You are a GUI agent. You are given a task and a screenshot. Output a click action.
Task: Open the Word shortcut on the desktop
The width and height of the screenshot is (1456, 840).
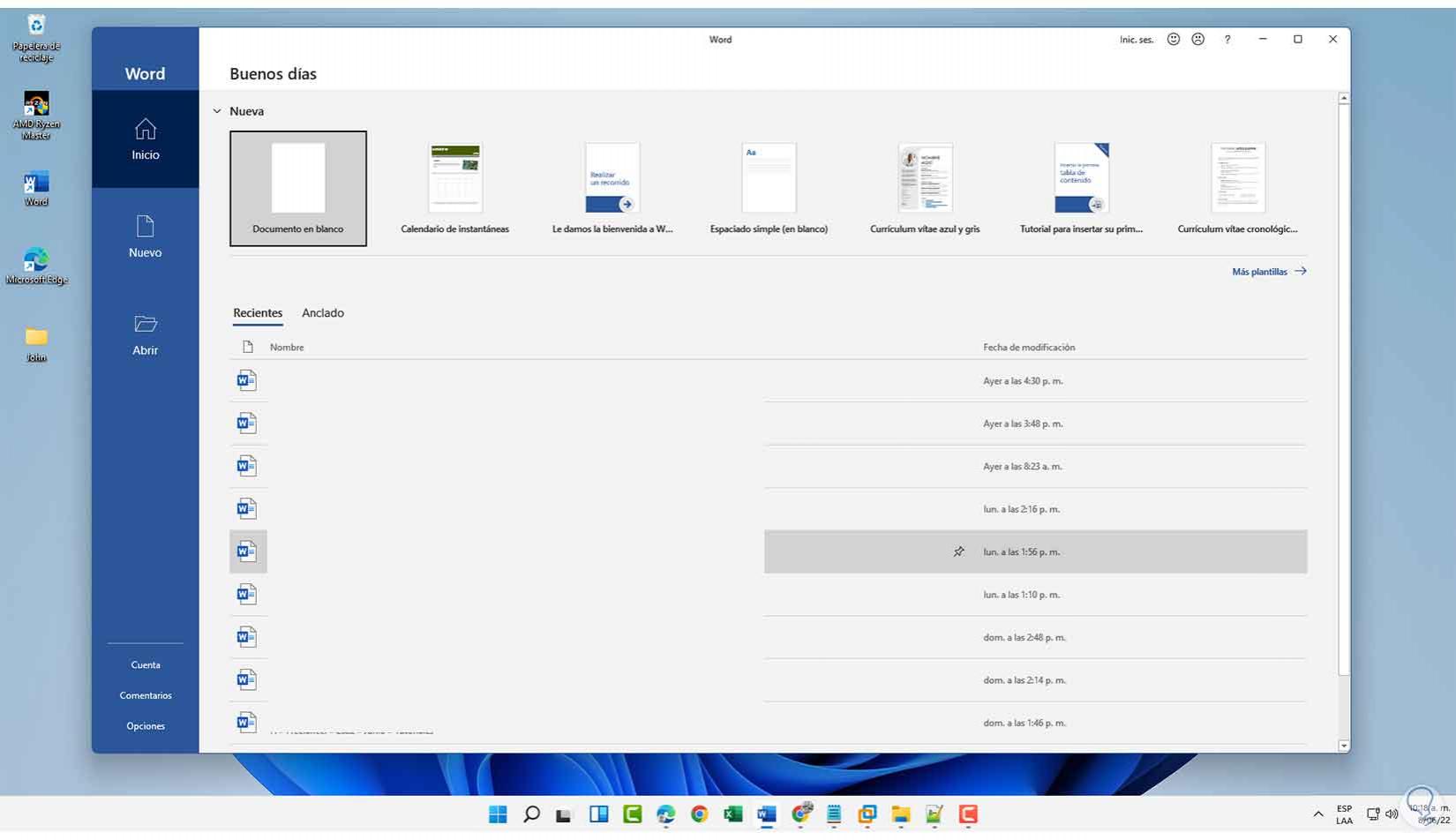(36, 189)
